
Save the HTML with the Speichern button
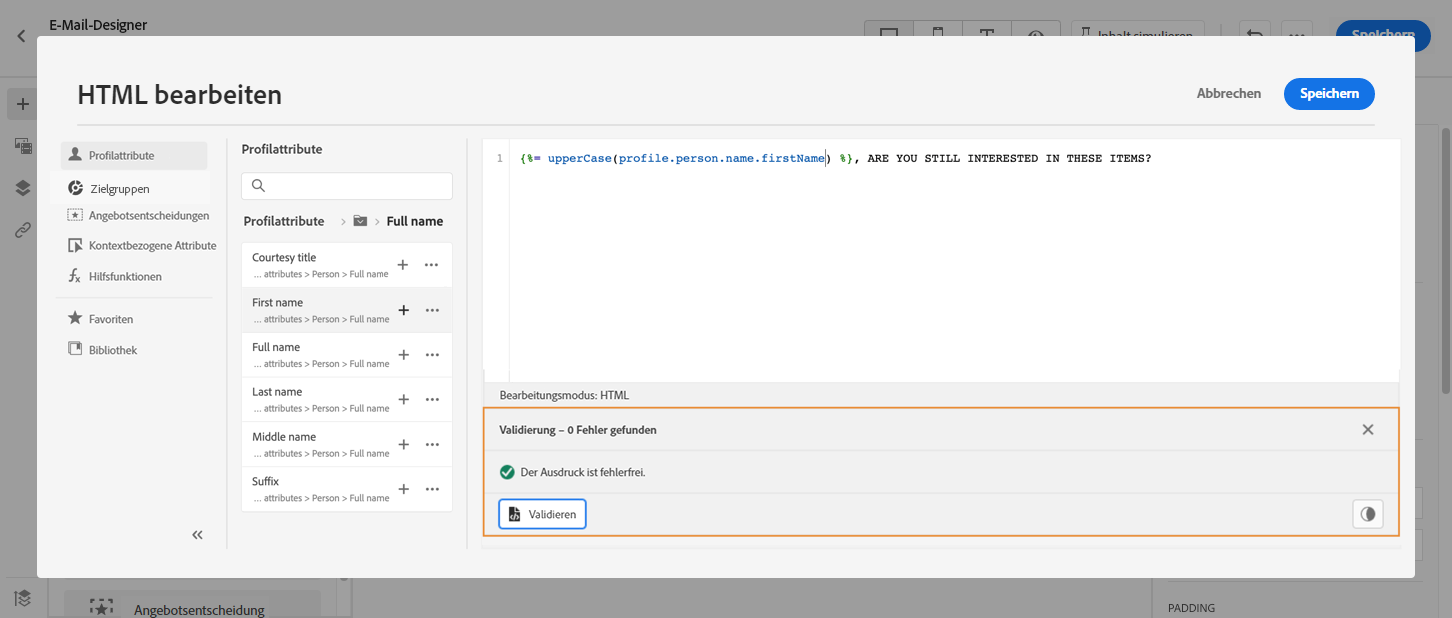[1329, 93]
